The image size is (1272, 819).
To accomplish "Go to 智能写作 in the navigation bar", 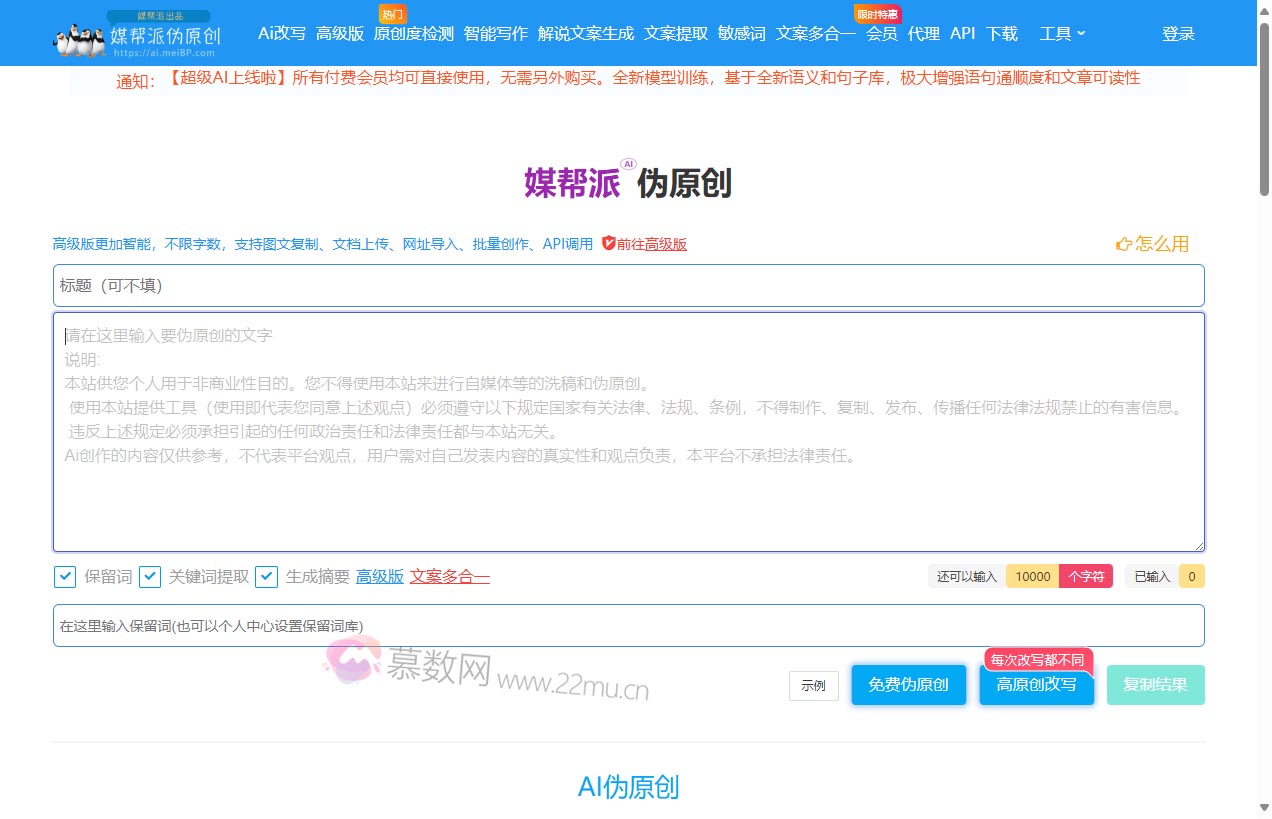I will (495, 34).
